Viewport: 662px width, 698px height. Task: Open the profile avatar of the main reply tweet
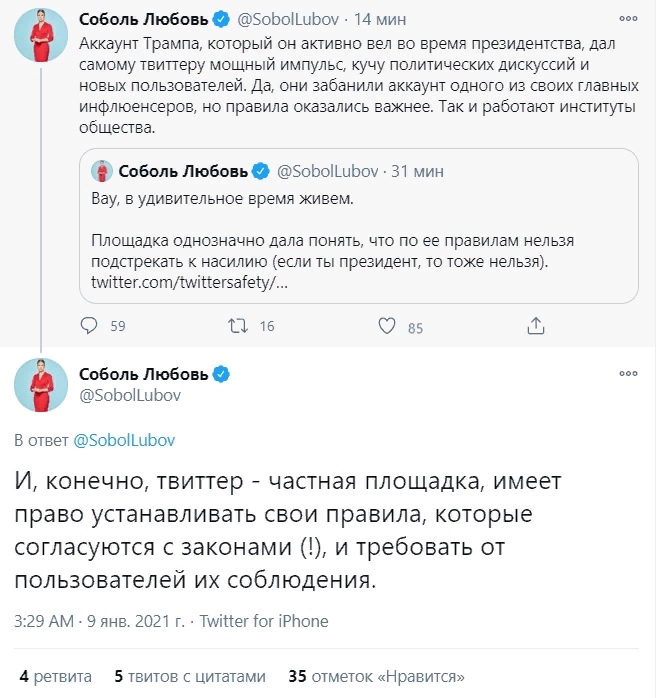point(41,385)
